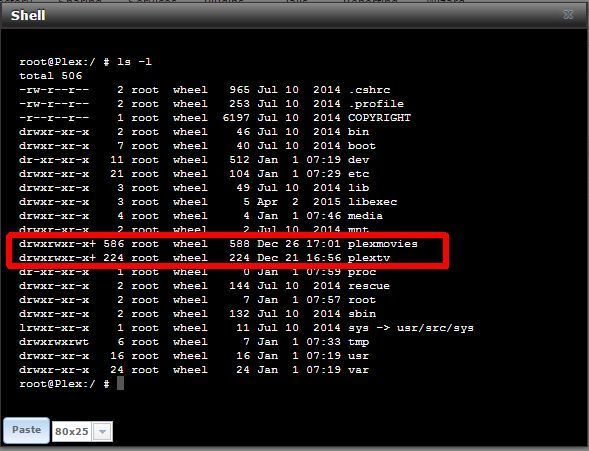Click the blinking cursor at the bottom prompt
This screenshot has width=589, height=451.
[x=120, y=383]
